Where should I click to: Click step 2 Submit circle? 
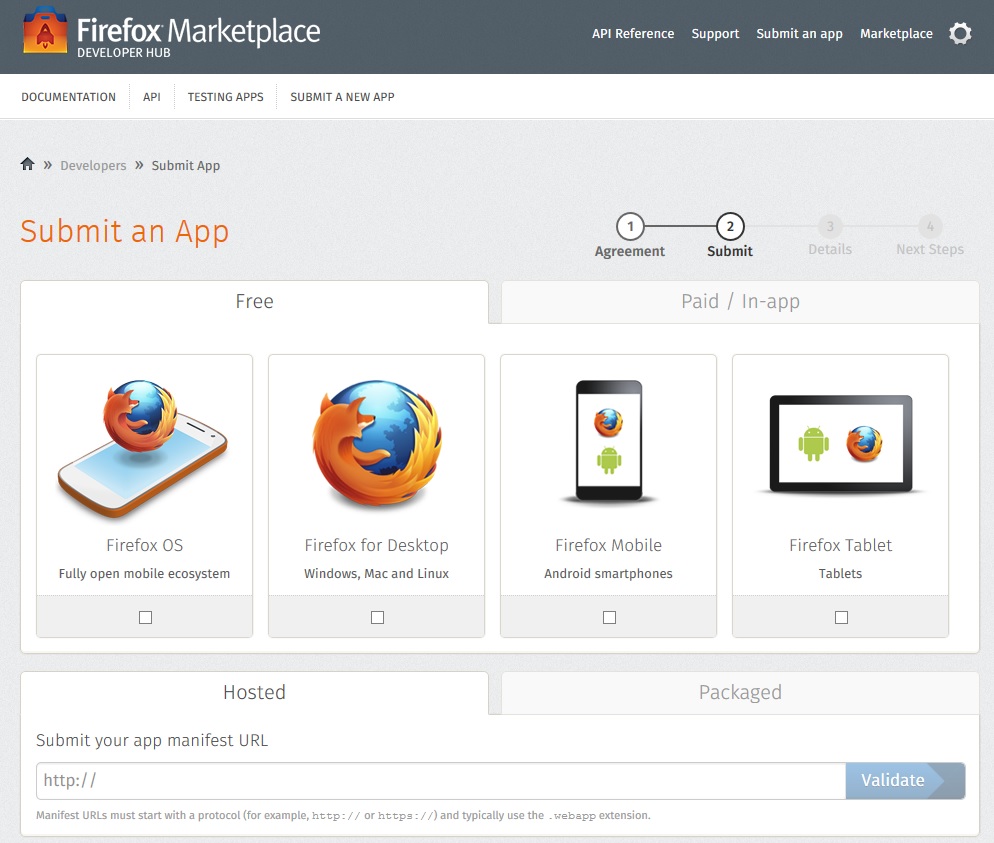730,226
